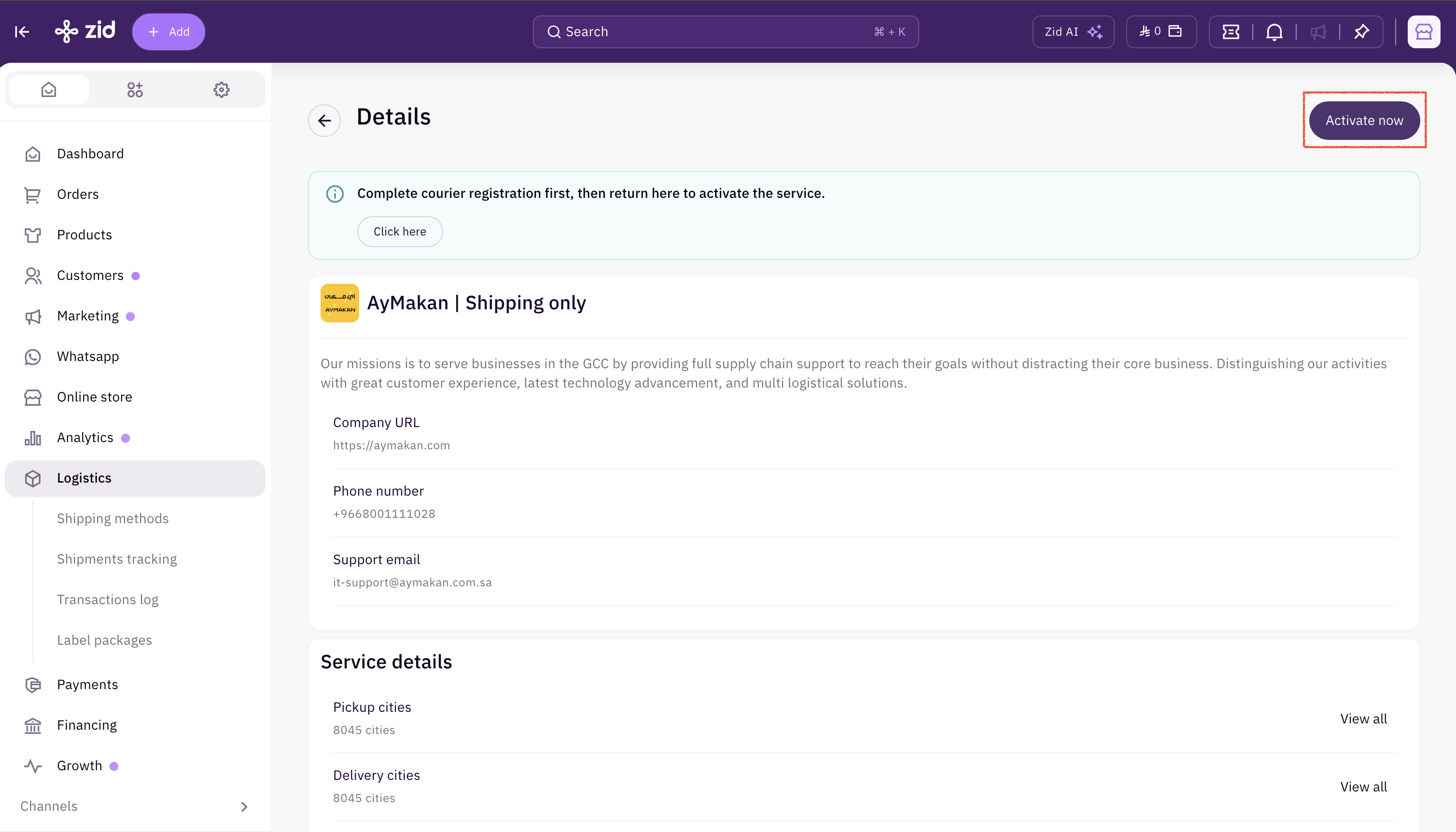
Task: Open the coupon ticket icon in the top bar
Action: [1231, 32]
